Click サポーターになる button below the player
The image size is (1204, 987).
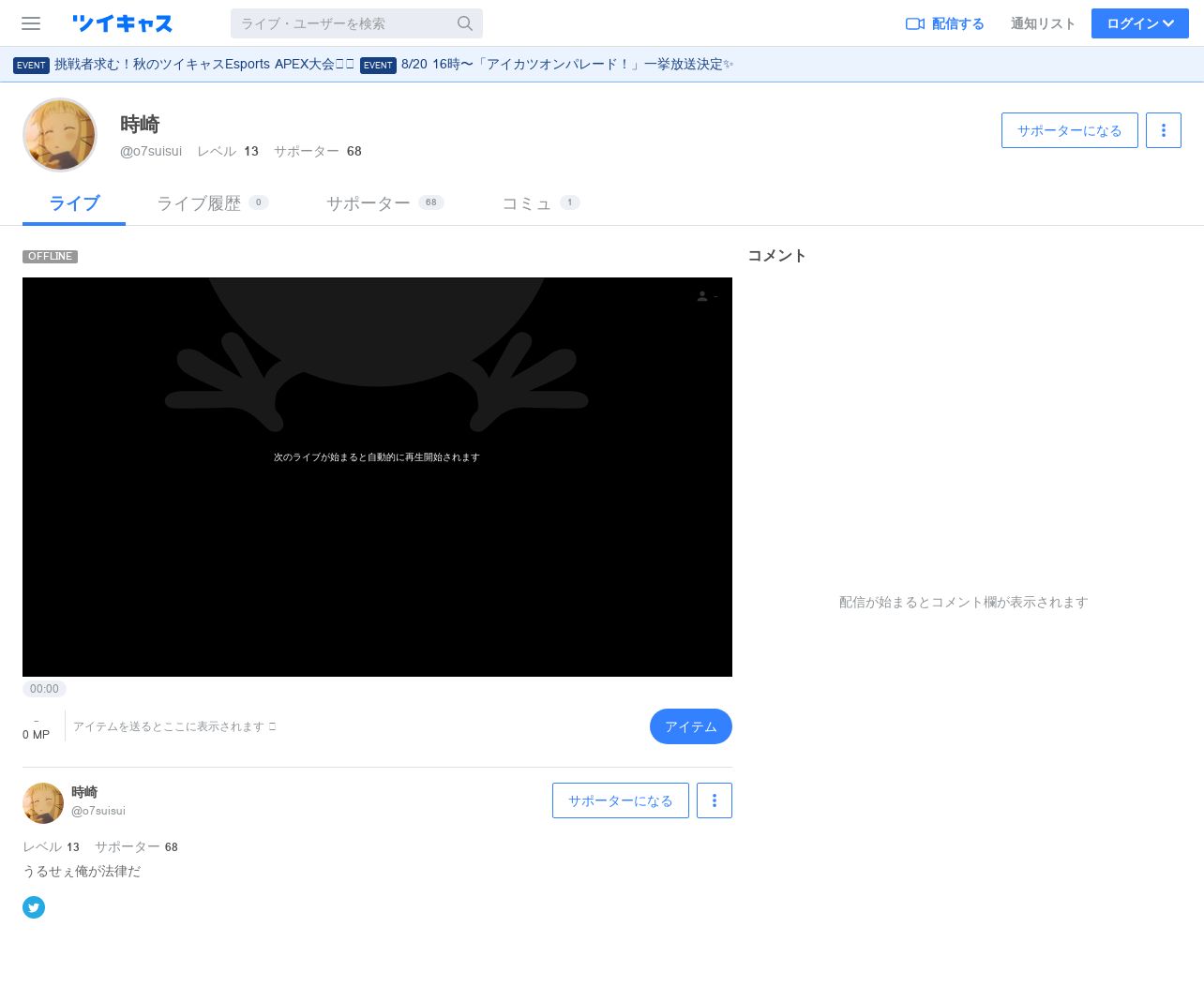[621, 800]
